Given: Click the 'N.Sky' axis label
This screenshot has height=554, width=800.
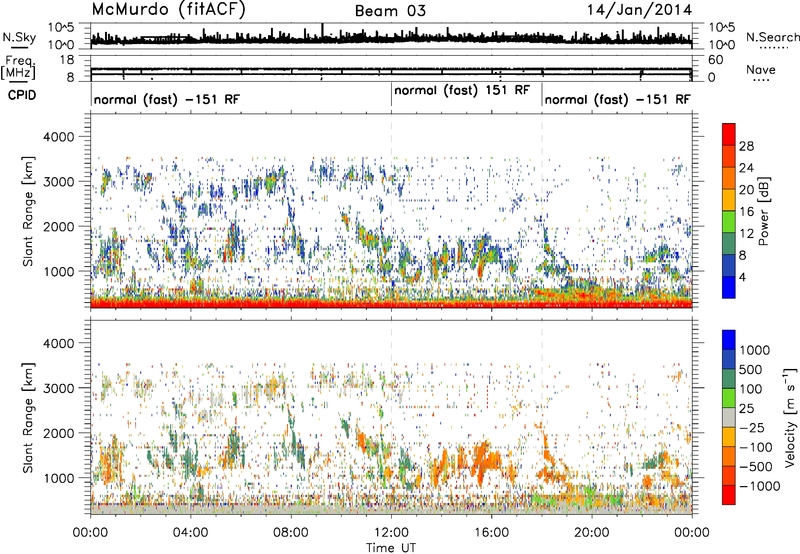Looking at the screenshot, I should click(x=19, y=37).
